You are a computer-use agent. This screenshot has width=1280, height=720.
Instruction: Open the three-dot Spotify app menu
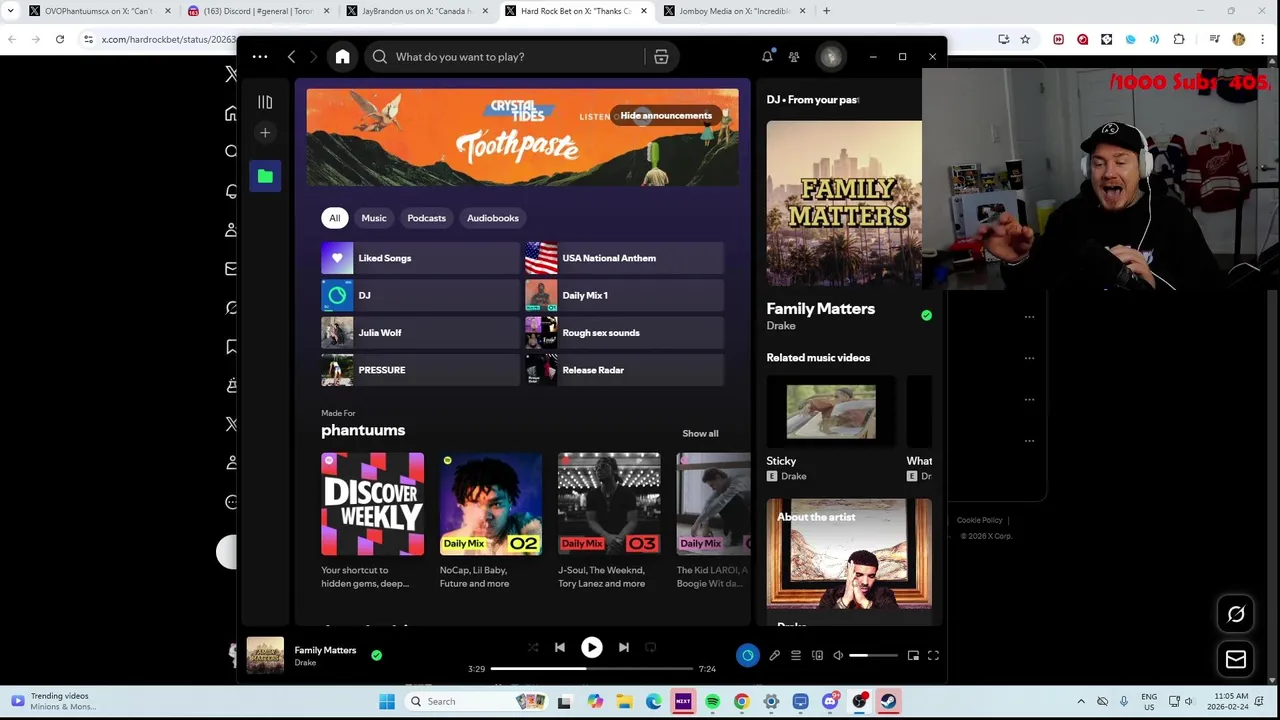260,57
